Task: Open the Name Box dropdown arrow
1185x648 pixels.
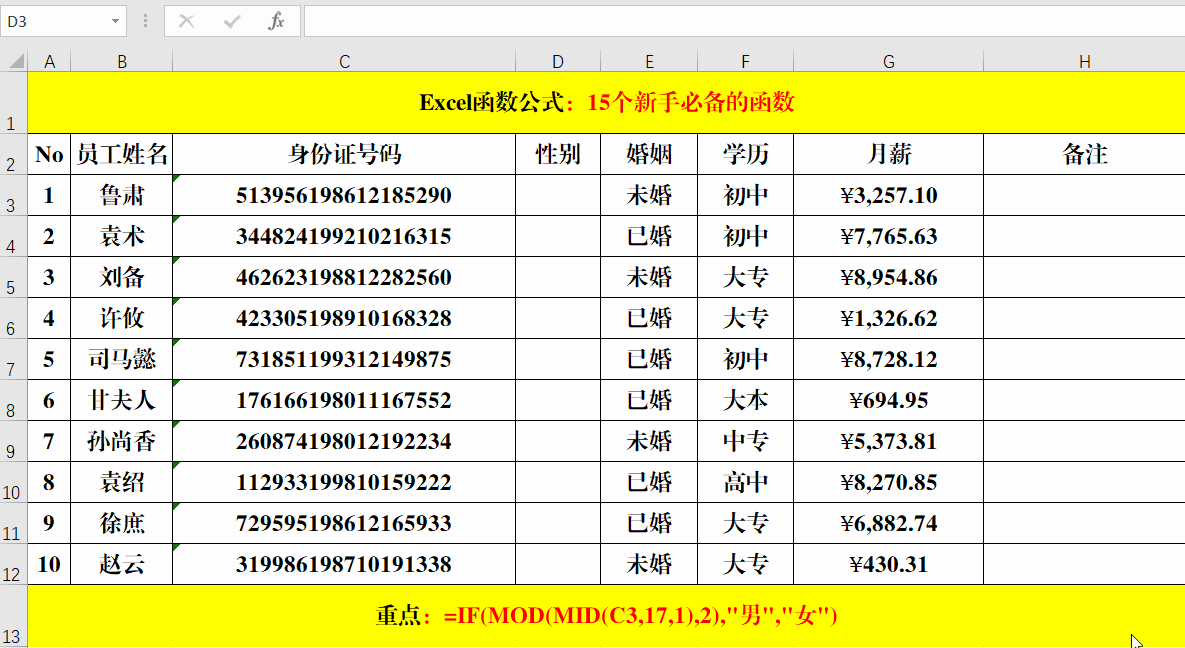Action: tap(115, 21)
